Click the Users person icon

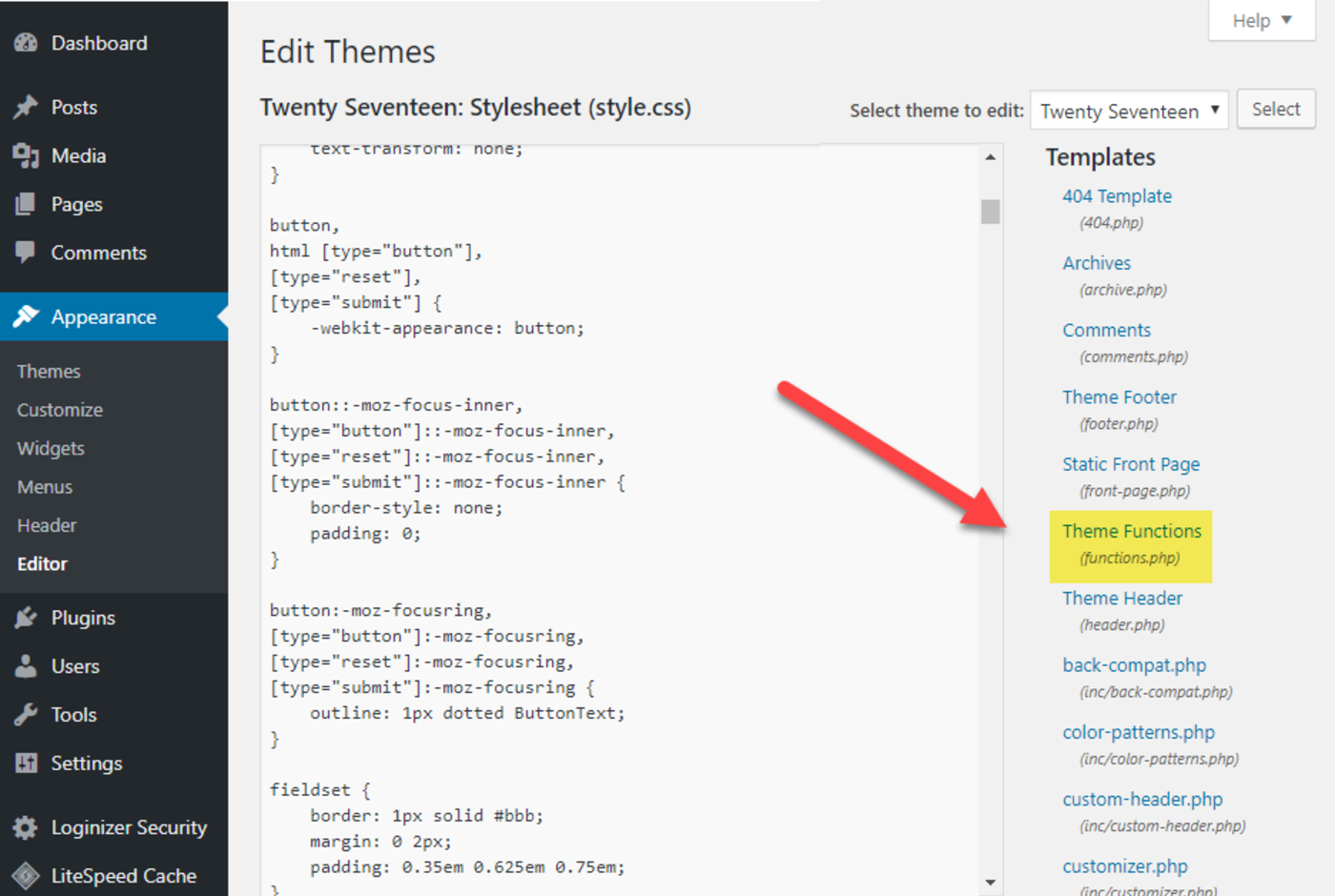[x=26, y=666]
